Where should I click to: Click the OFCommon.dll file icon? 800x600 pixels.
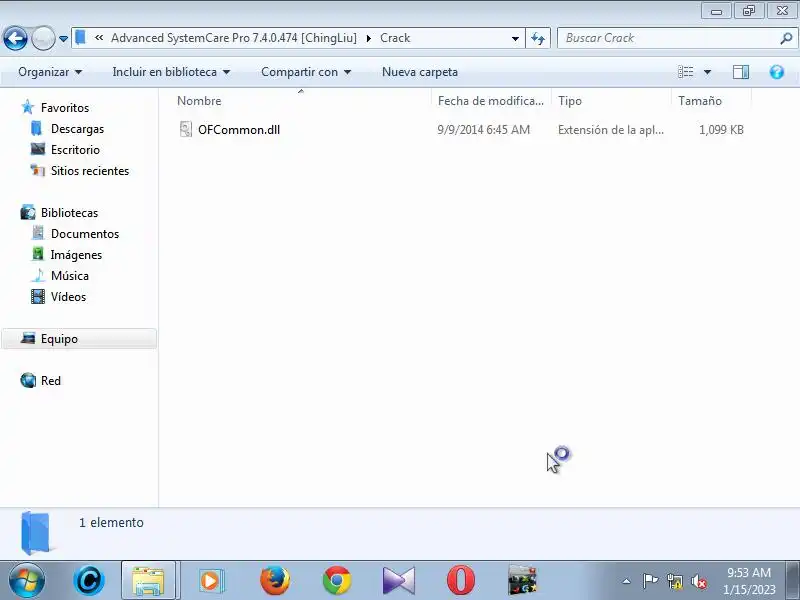(186, 129)
